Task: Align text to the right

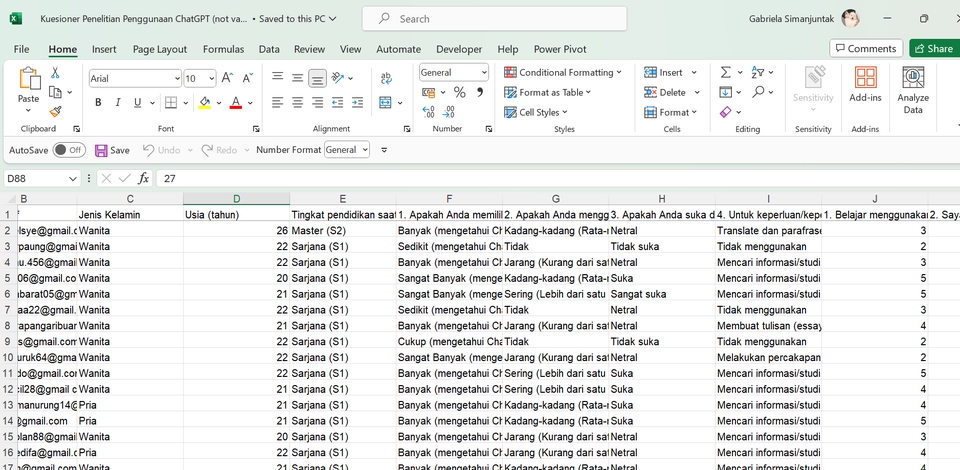Action: [317, 102]
